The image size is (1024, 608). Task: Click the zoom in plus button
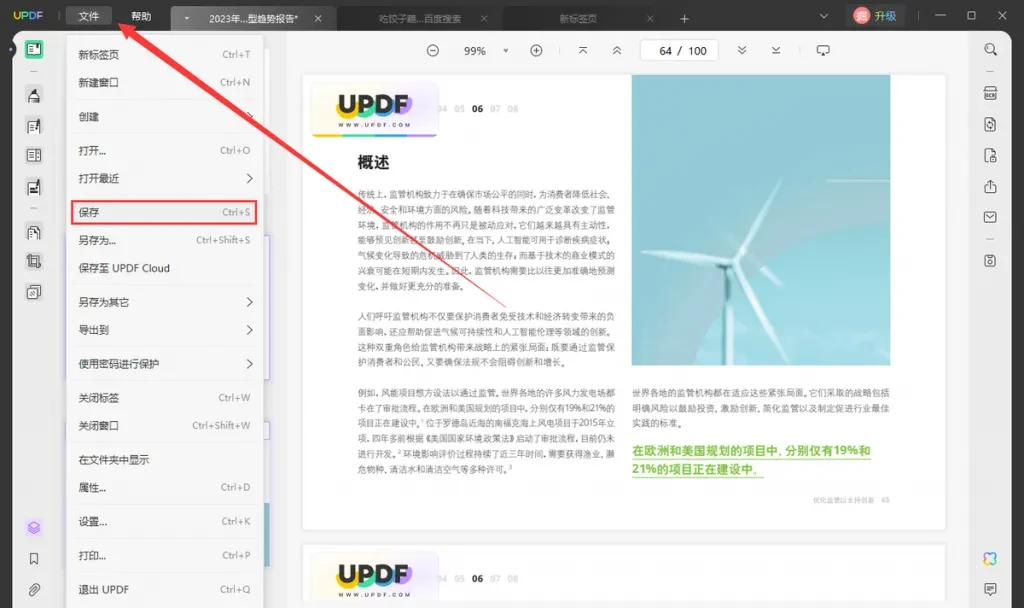[x=536, y=51]
